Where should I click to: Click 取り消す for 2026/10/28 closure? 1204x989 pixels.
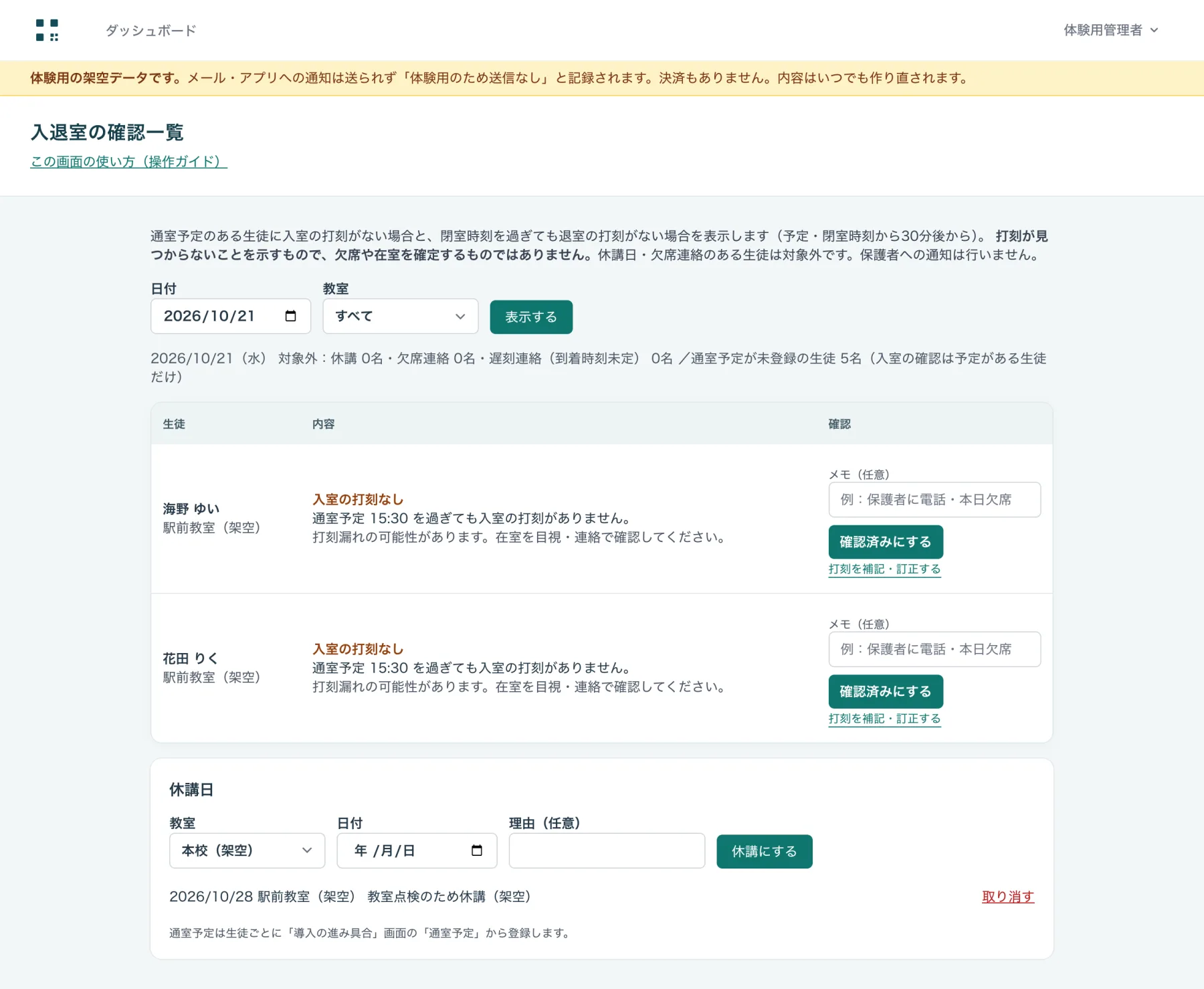(1008, 897)
